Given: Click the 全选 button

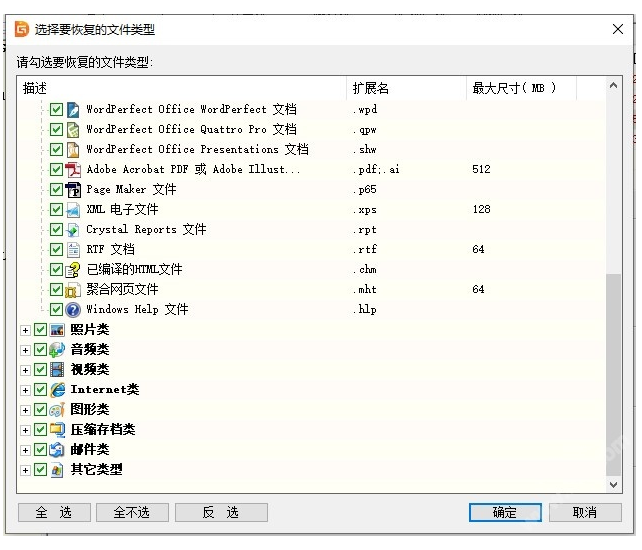Looking at the screenshot, I should pos(54,512).
